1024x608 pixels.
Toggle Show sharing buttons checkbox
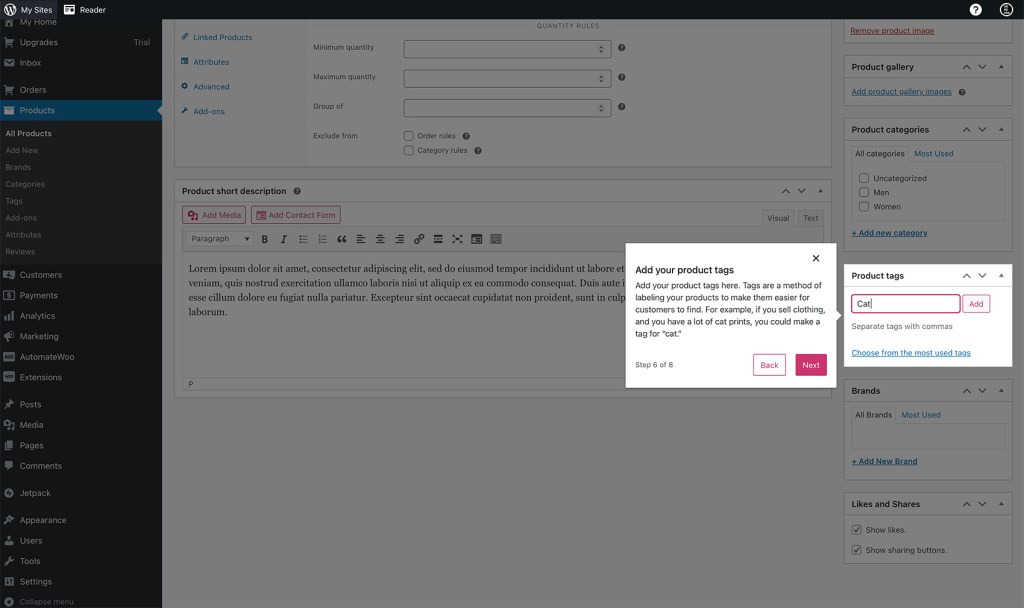tap(856, 550)
